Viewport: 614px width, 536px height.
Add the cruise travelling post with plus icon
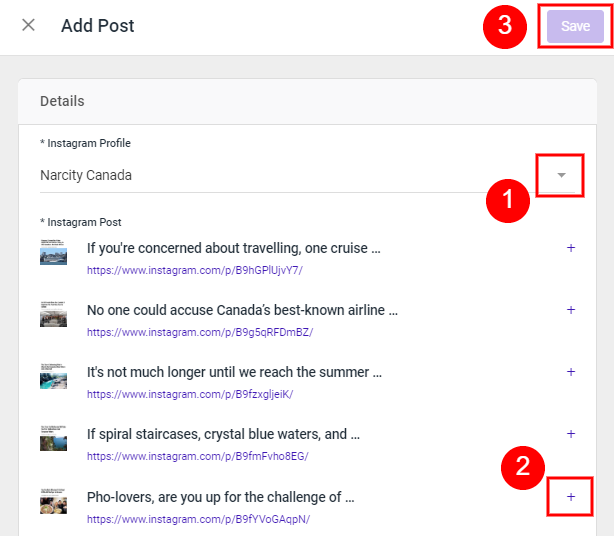point(571,248)
